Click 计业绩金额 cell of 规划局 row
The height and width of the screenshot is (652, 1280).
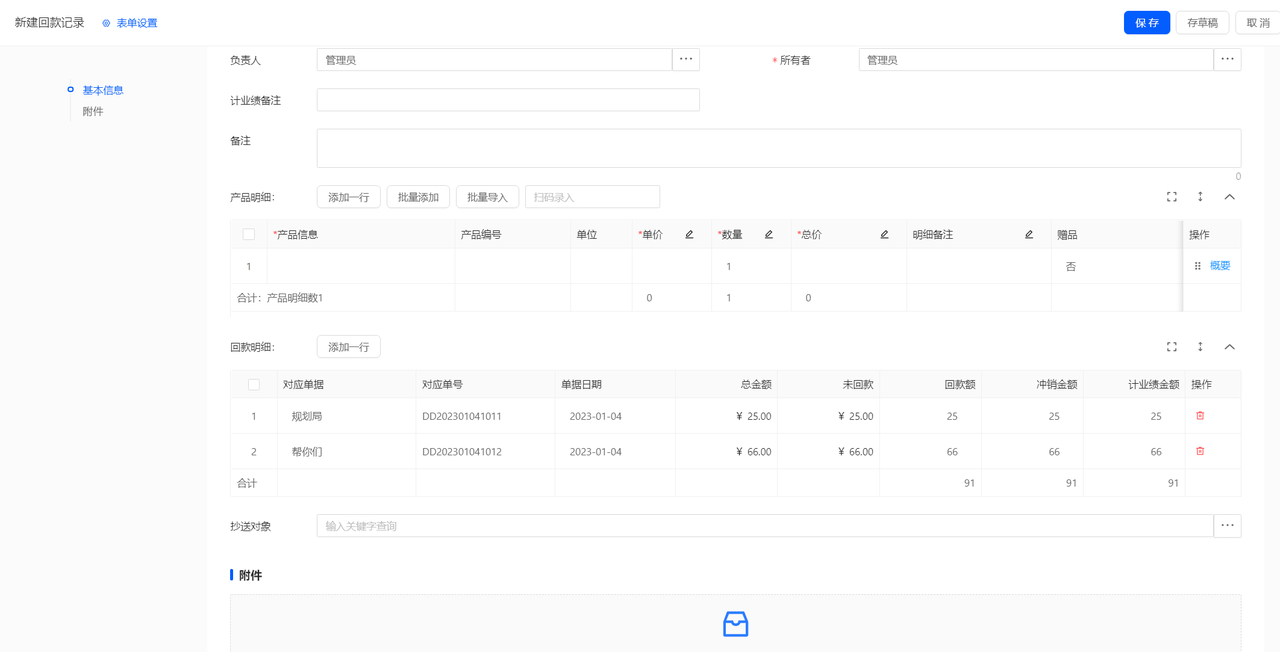click(1134, 416)
